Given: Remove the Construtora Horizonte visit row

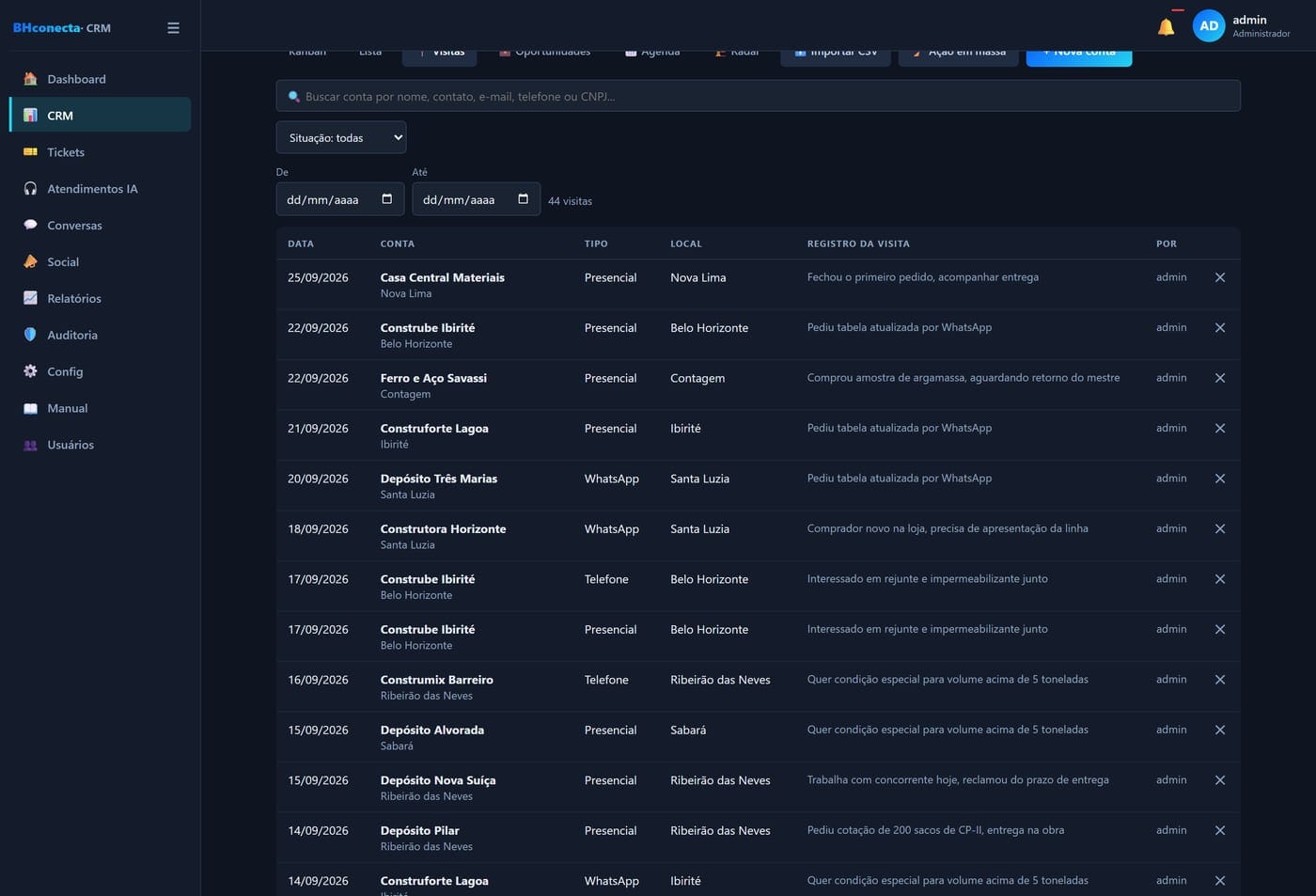Looking at the screenshot, I should click(x=1220, y=529).
